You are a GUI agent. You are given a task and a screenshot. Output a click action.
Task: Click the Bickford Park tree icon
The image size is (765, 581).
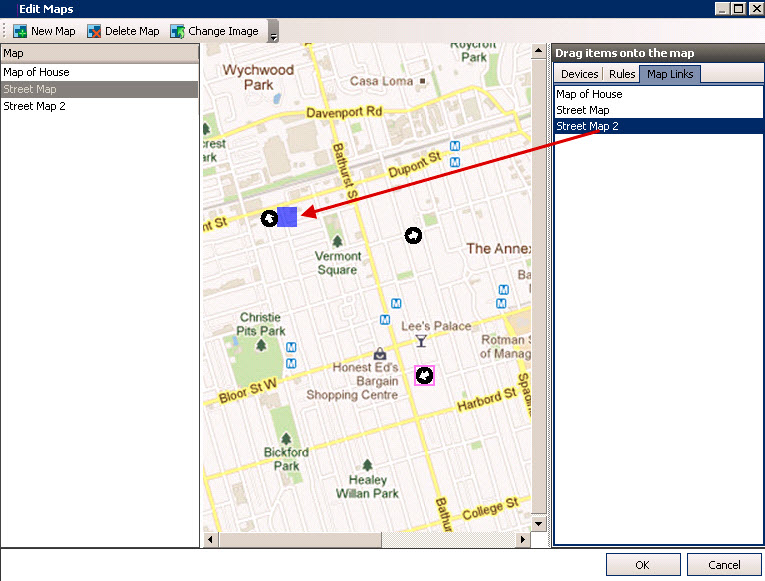pyautogui.click(x=286, y=438)
